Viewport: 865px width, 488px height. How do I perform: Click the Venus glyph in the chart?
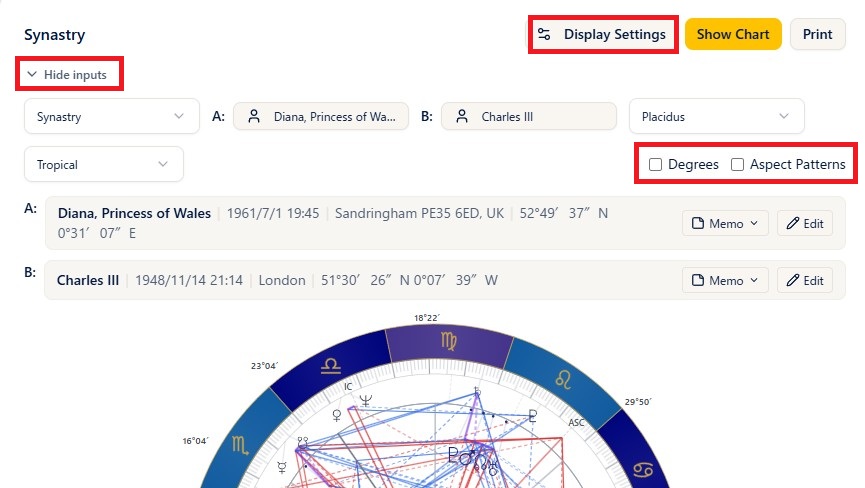coord(337,415)
